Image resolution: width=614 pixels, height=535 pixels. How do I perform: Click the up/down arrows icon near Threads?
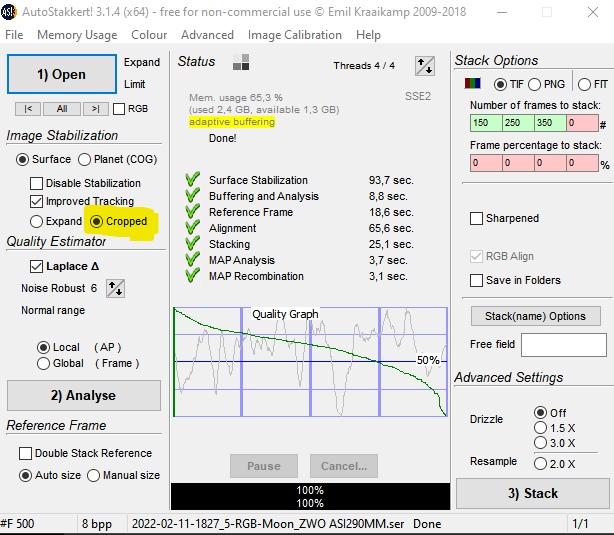425,66
